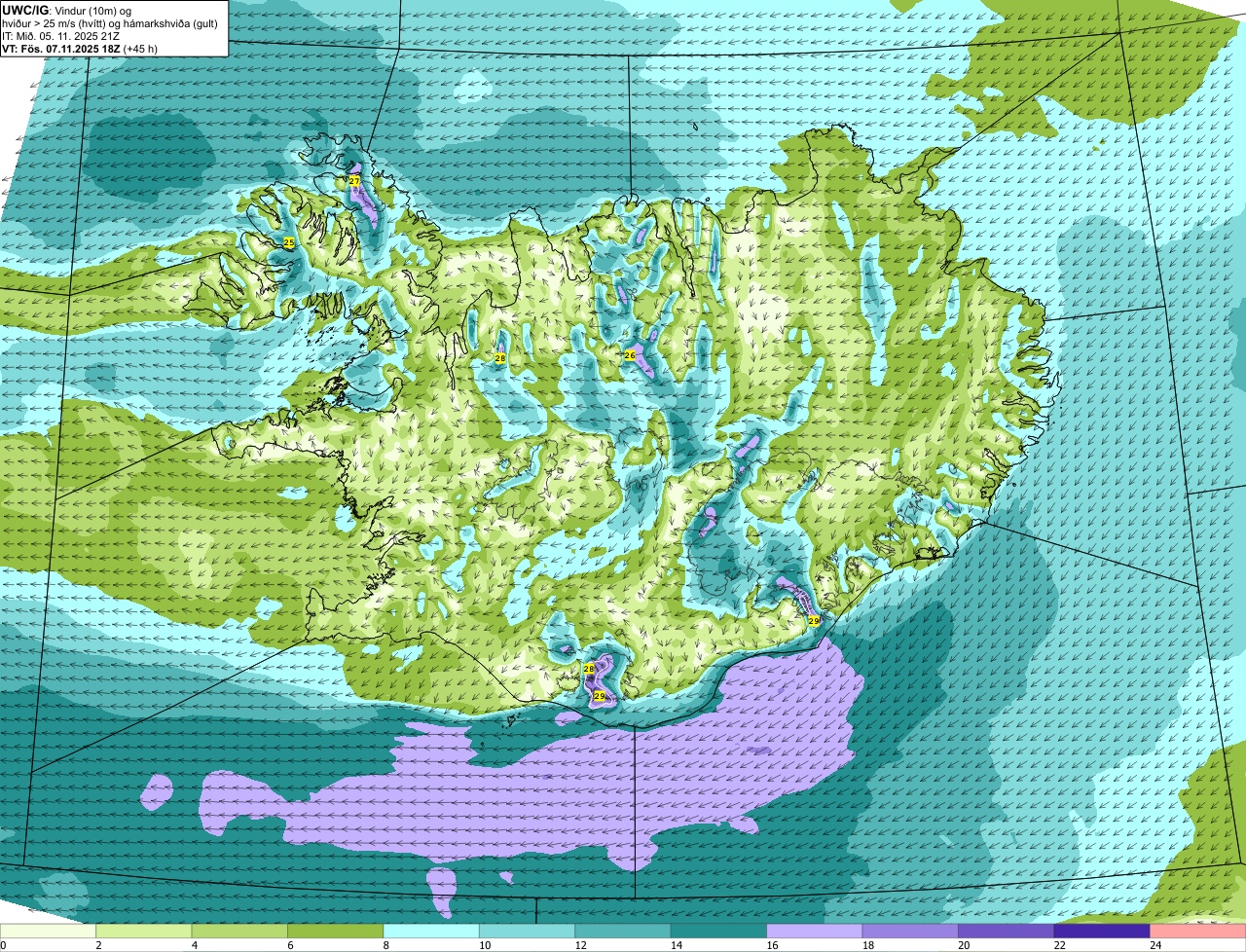Click the 12–14 m/s teal legend swatch
Screen dimensions: 1246x952
click(x=623, y=931)
